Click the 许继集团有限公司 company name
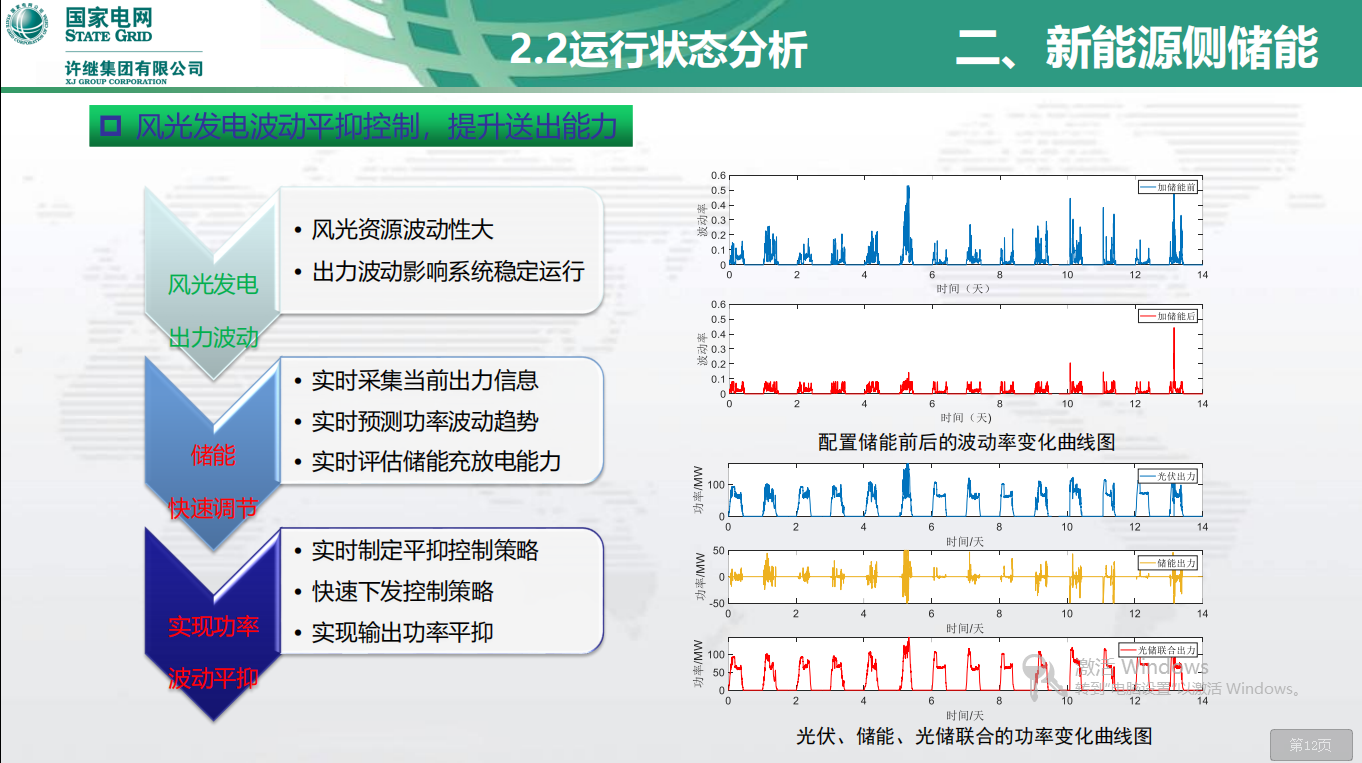The width and height of the screenshot is (1362, 763). click(133, 68)
